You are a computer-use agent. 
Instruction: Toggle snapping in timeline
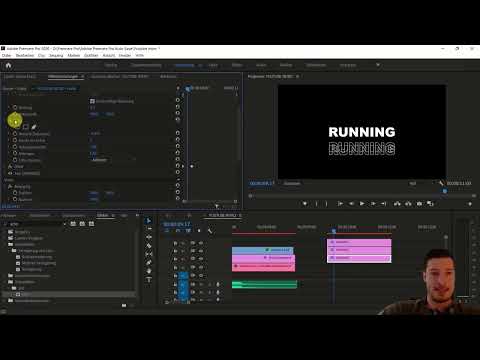[x=178, y=231]
